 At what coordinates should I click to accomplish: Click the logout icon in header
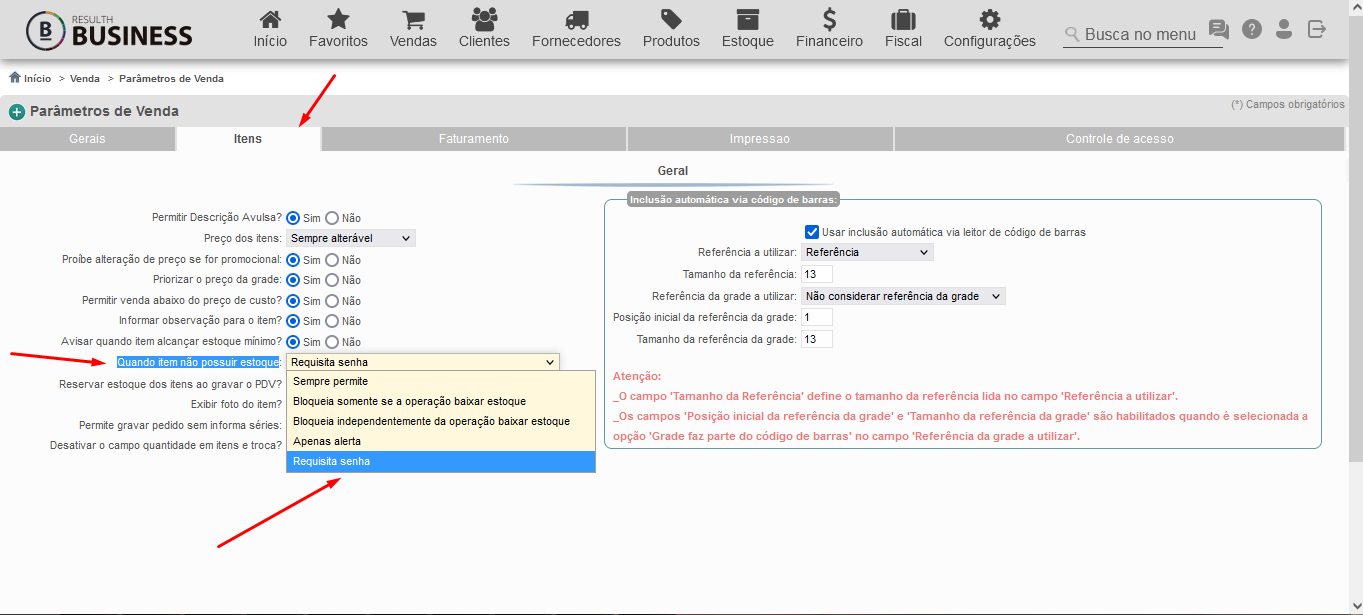click(x=1317, y=29)
